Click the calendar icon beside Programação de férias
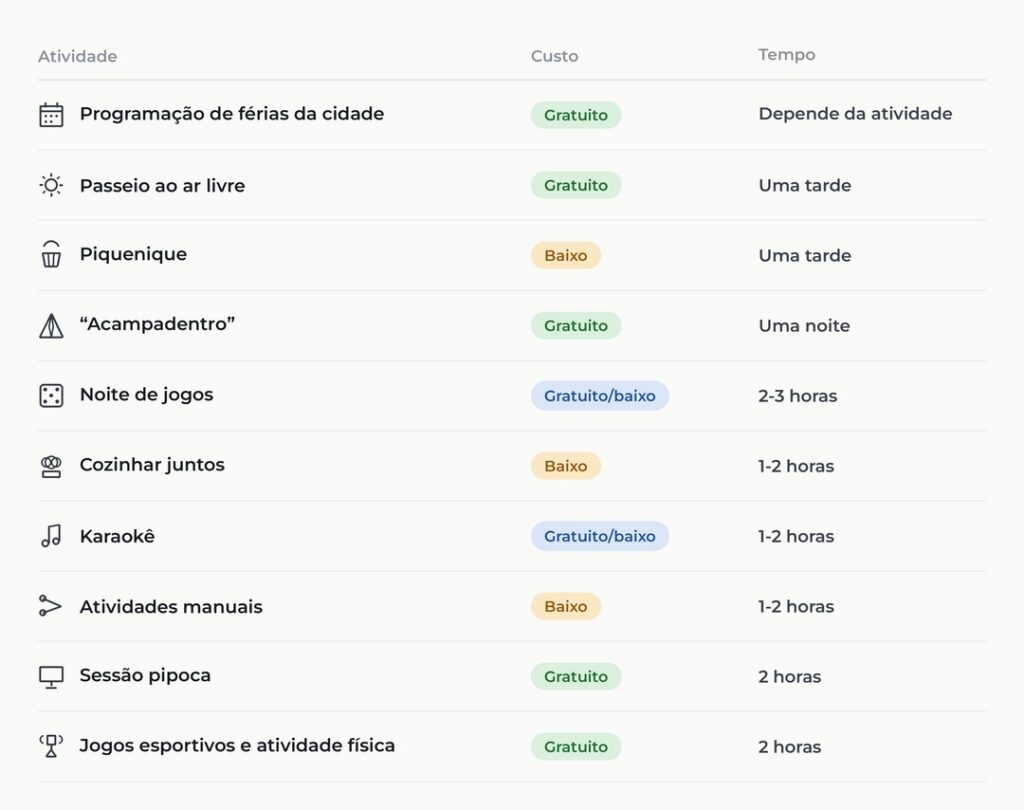The height and width of the screenshot is (810, 1024). [x=51, y=115]
